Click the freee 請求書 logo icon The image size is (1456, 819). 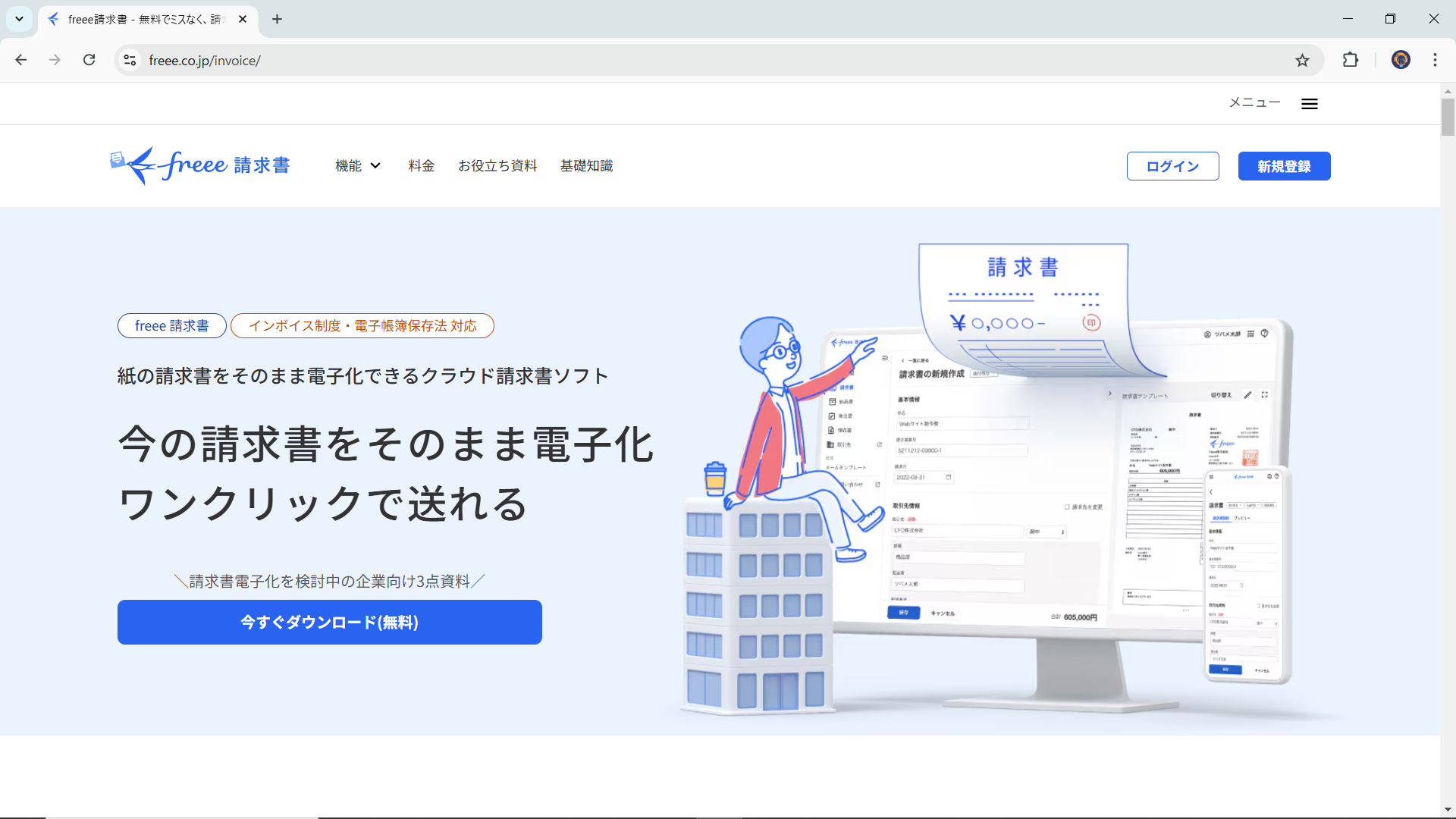click(199, 165)
